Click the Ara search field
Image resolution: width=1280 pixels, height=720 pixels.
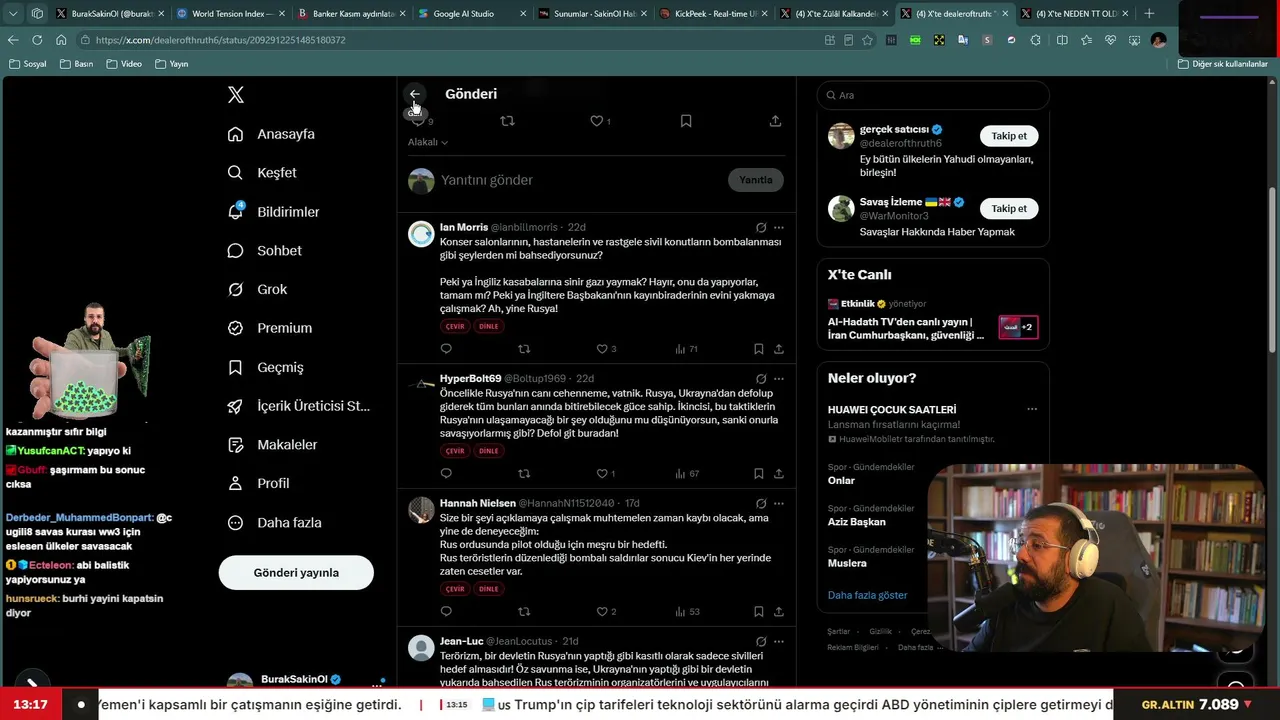coord(933,95)
